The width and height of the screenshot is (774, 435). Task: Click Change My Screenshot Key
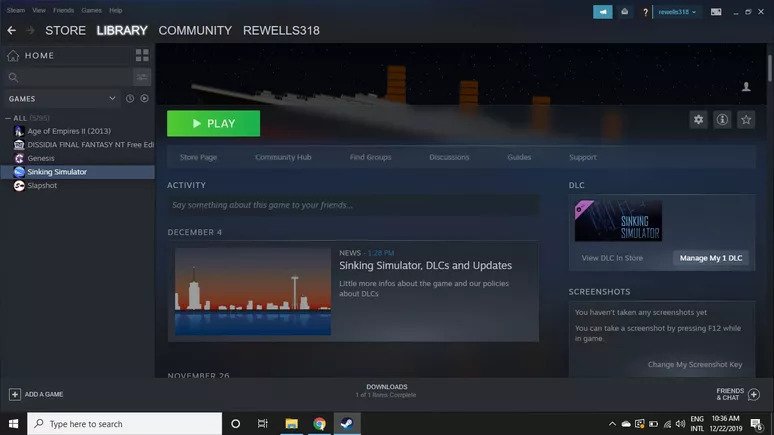[x=695, y=364]
